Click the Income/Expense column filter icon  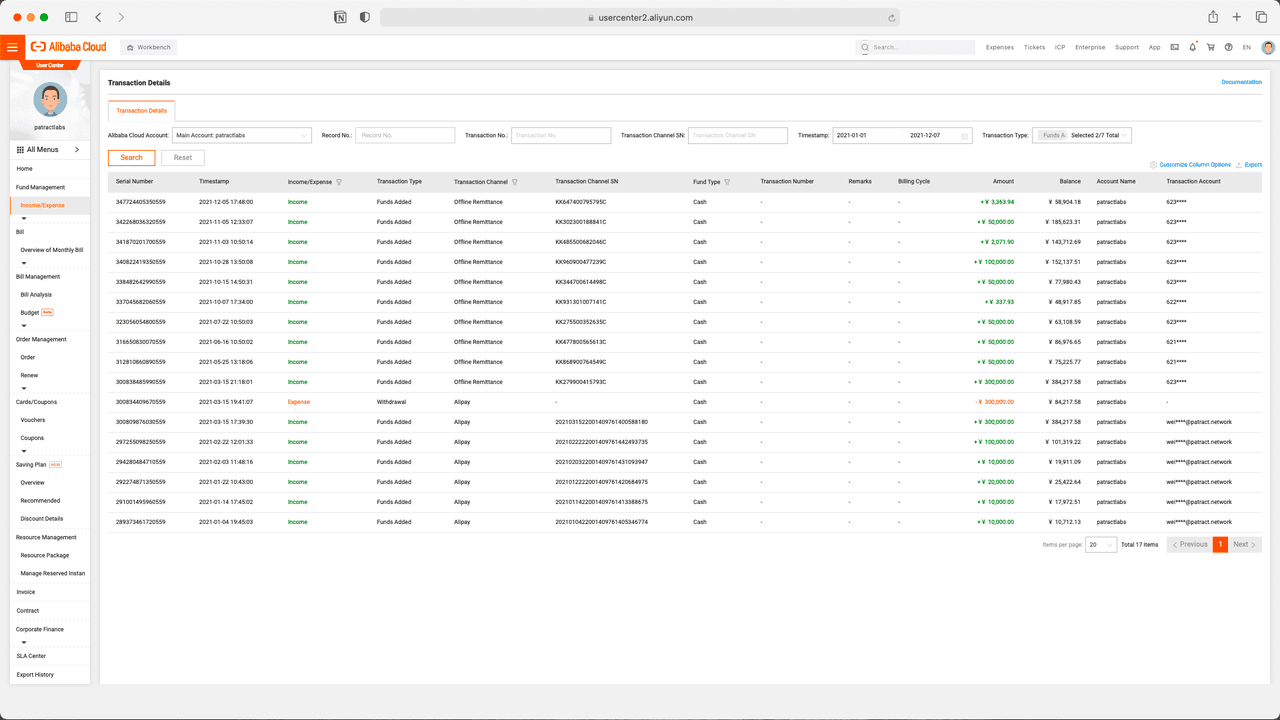click(339, 182)
